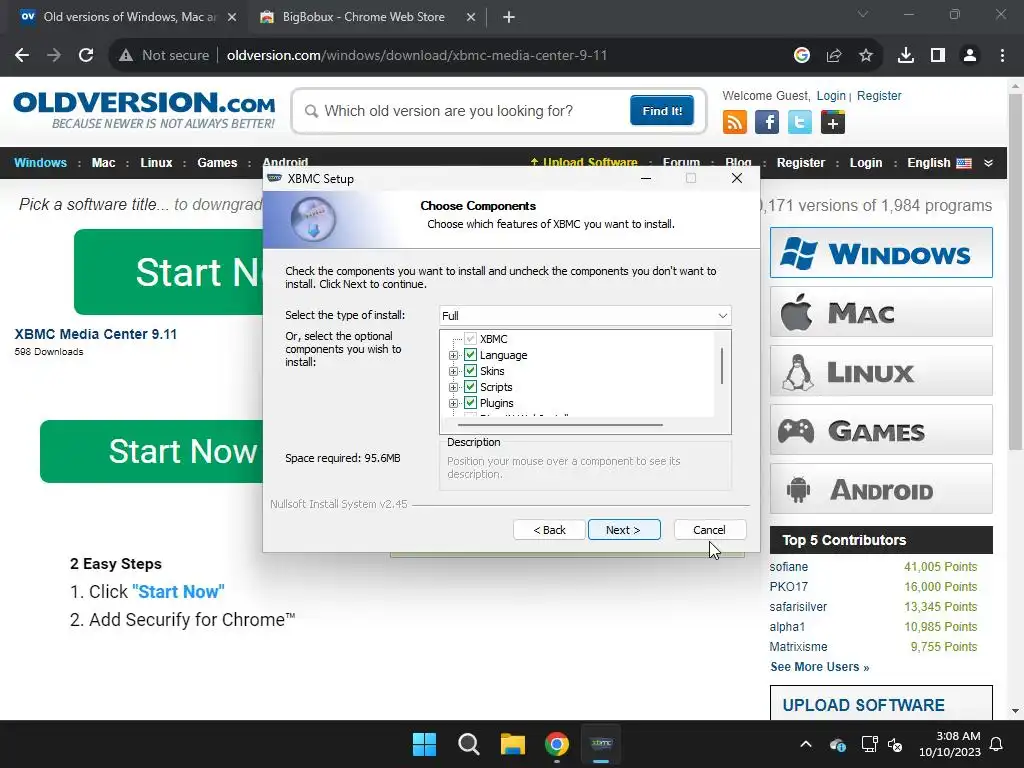Click the XBMC Media Center 9.11 title
1024x768 pixels.
pyautogui.click(x=95, y=334)
